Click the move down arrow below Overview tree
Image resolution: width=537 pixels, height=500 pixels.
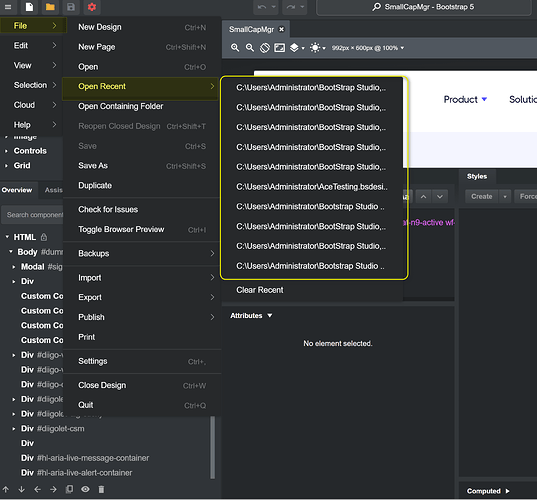22,489
